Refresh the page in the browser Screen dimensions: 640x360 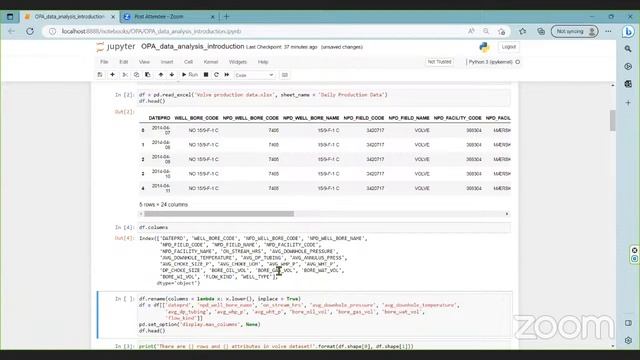tap(30, 31)
